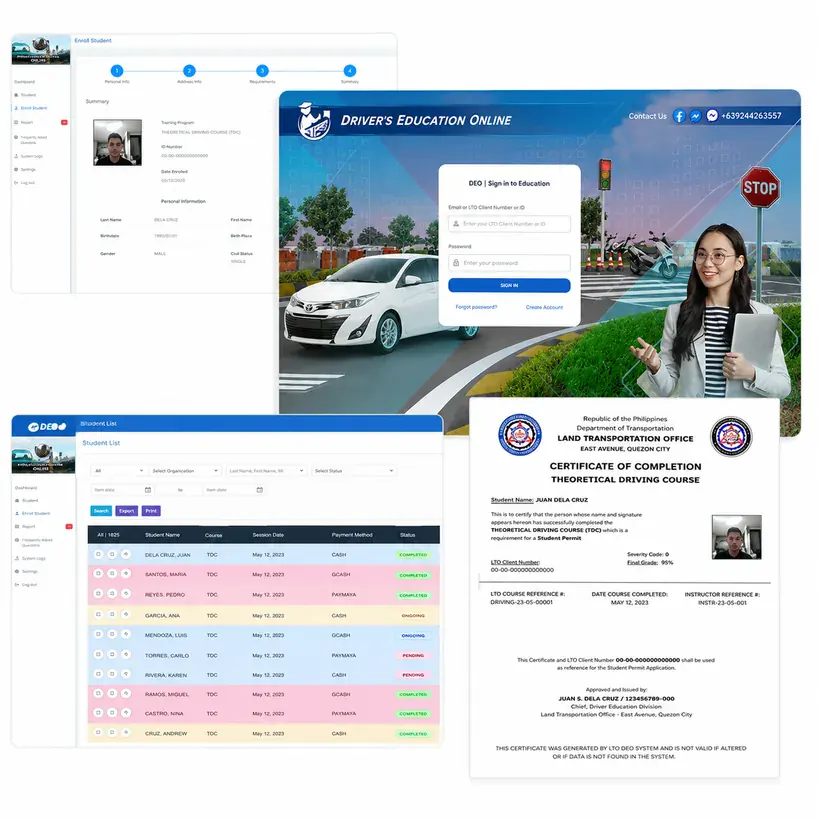
Task: Click the first round action icon in RAMOS, MIGUEL row
Action: click(x=98, y=693)
